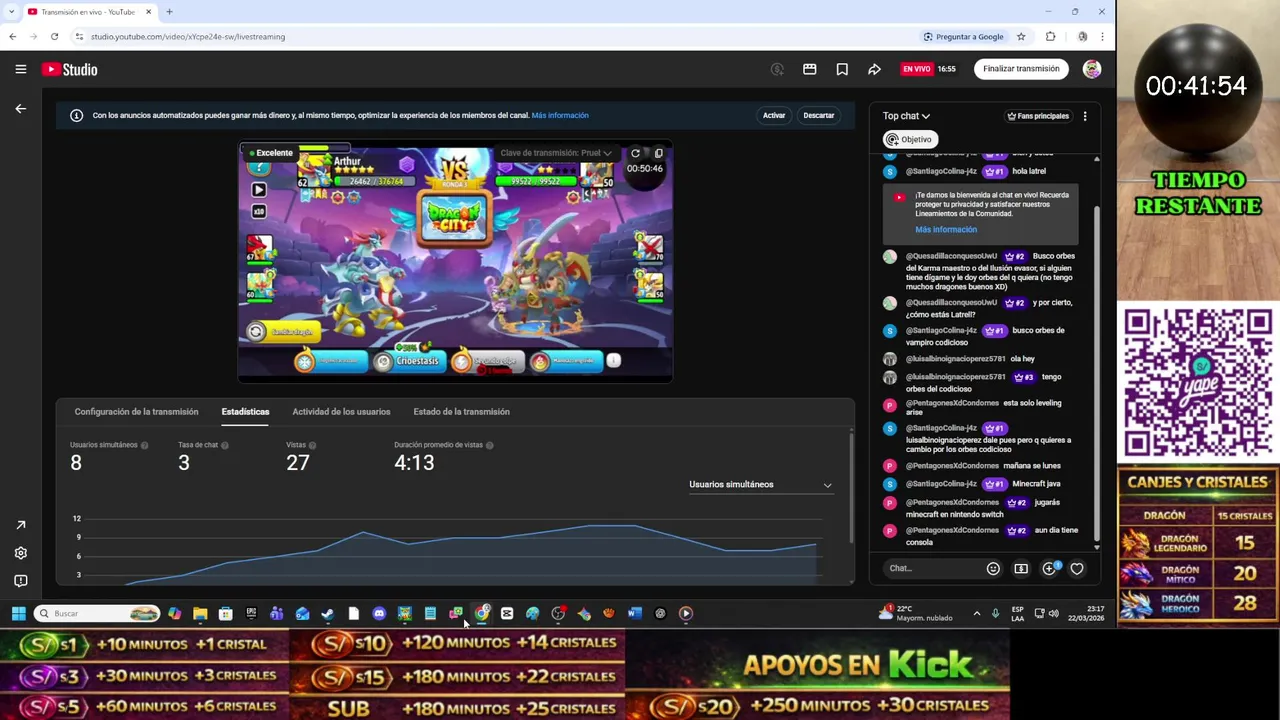This screenshot has width=1280, height=720.
Task: Open the monetization dollar icon in header
Action: [777, 69]
